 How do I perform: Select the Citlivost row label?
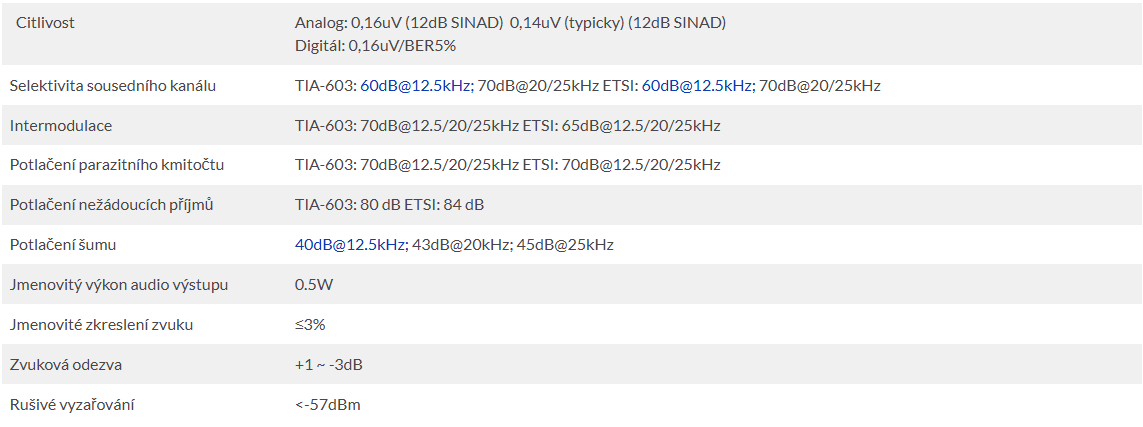(45, 23)
